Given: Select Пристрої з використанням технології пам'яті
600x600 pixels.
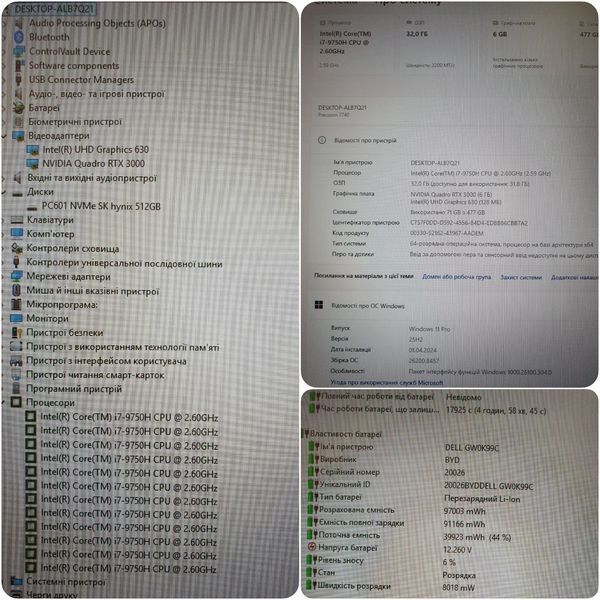Looking at the screenshot, I should point(123,347).
